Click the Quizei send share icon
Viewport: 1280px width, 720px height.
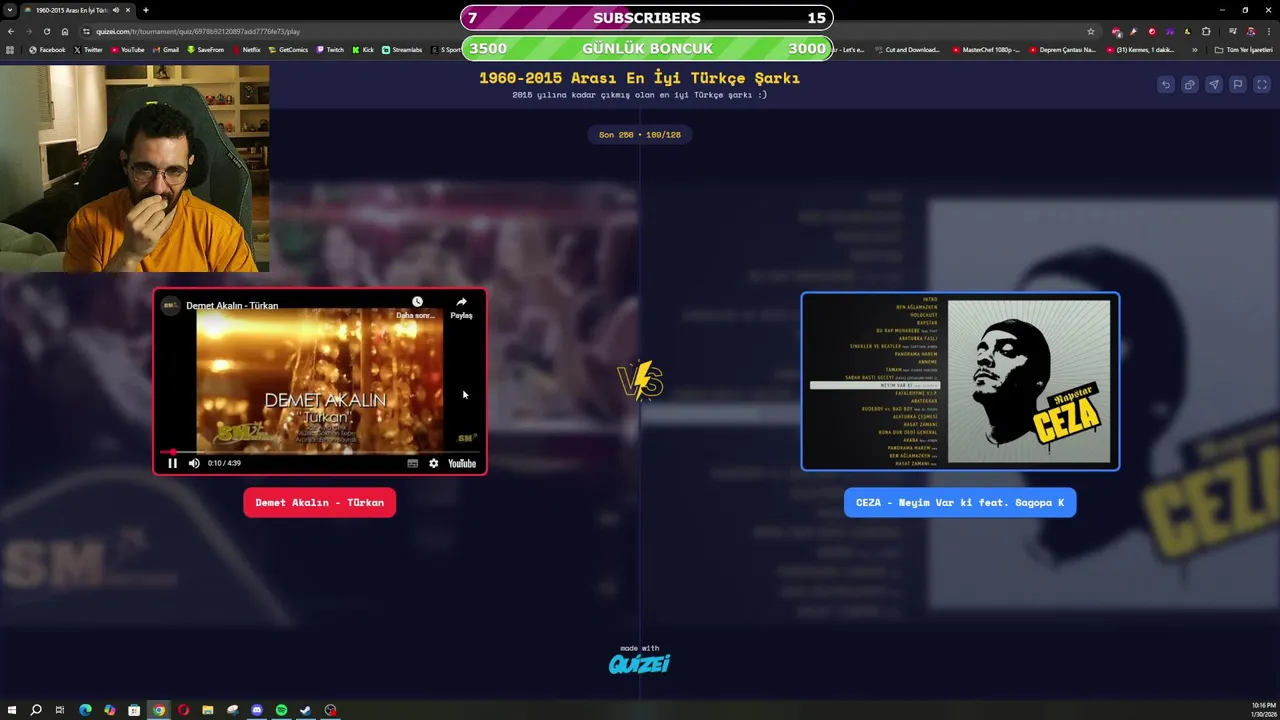(1213, 85)
